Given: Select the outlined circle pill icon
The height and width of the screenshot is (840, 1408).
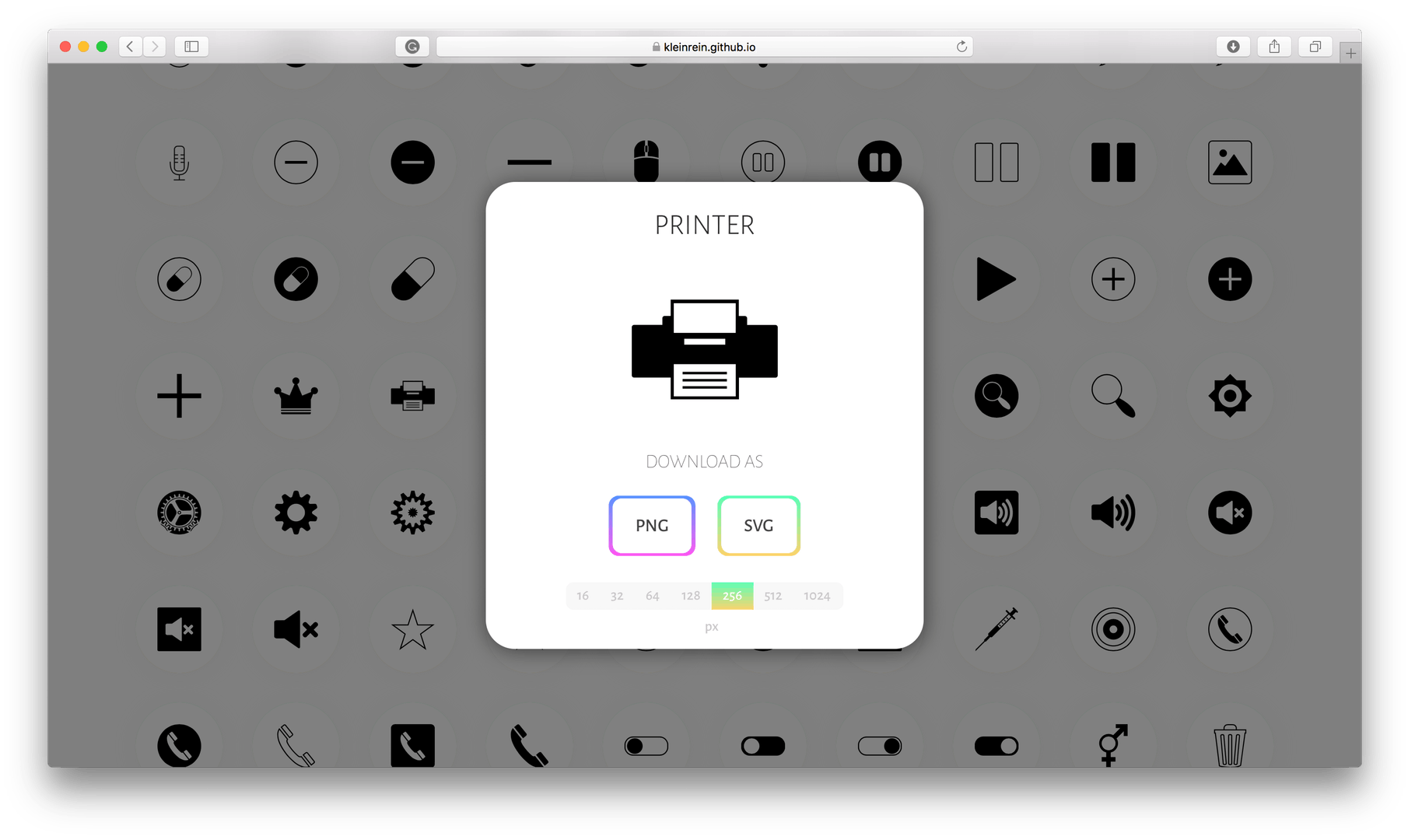Looking at the screenshot, I should pyautogui.click(x=180, y=279).
